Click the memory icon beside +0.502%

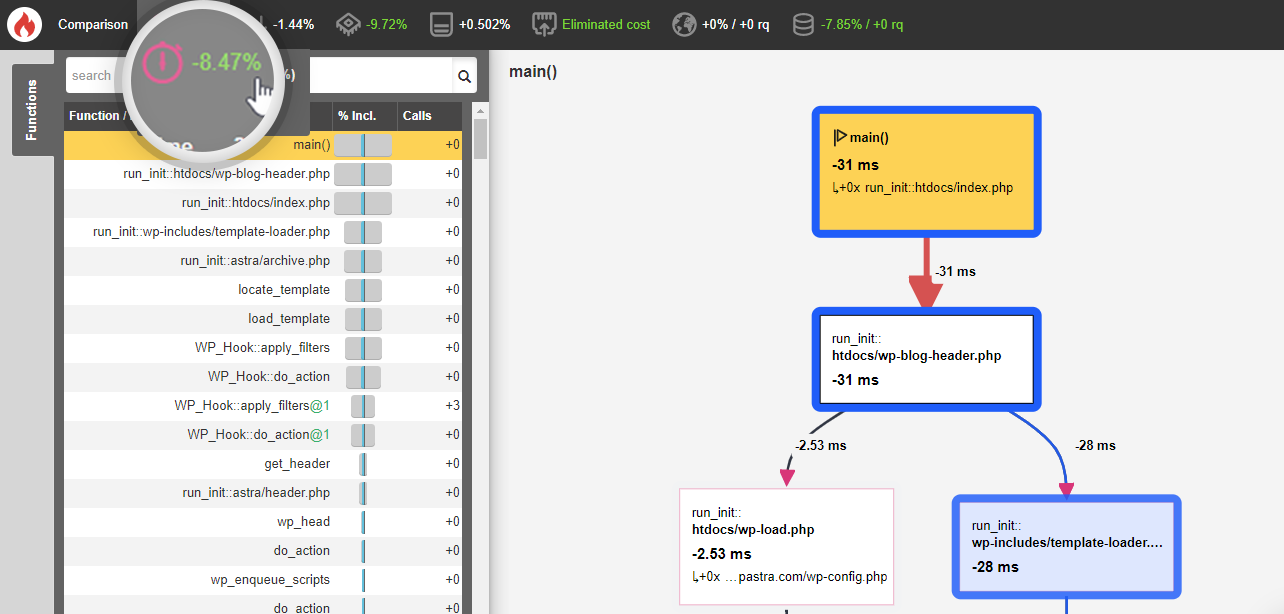(x=442, y=24)
